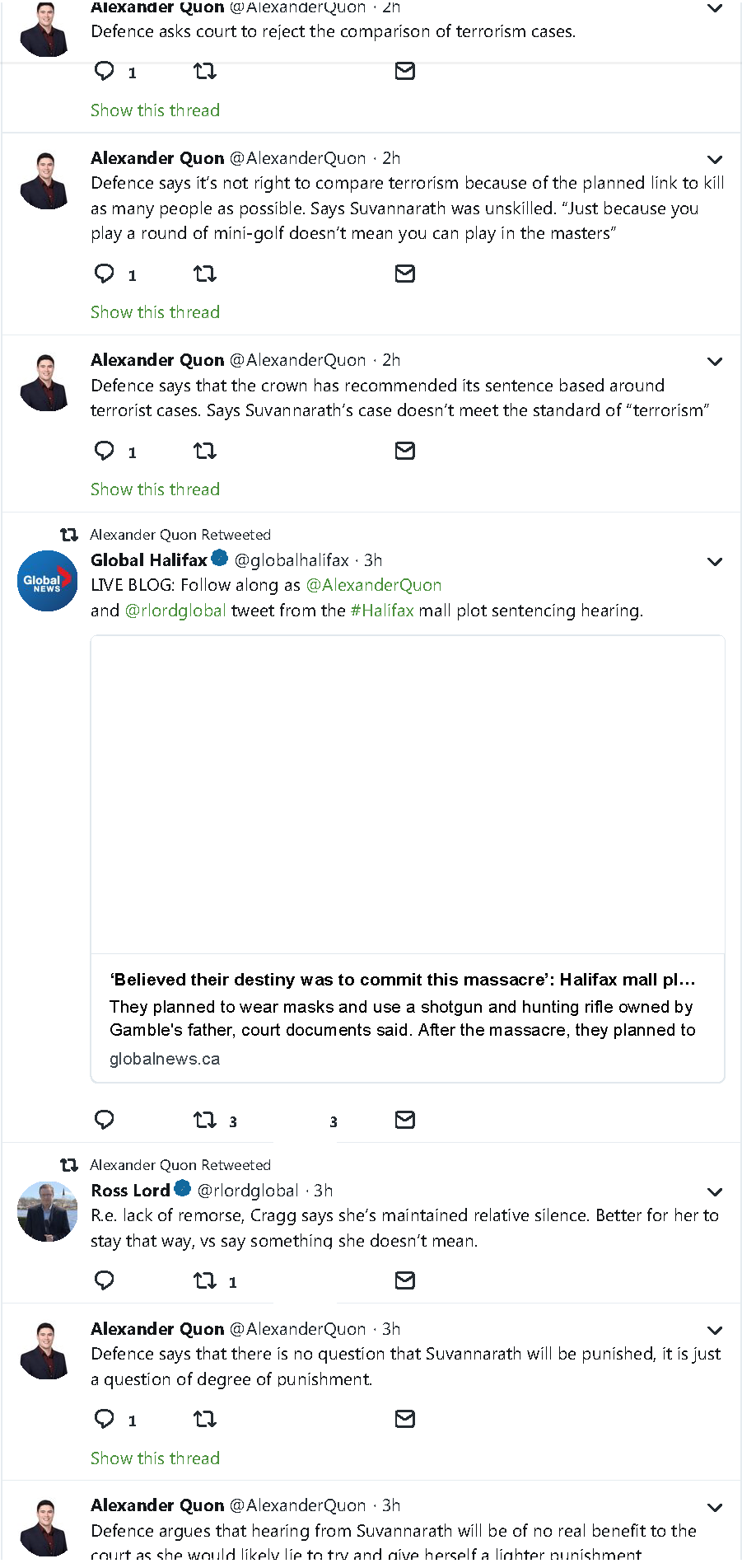Image resolution: width=742 pixels, height=1568 pixels.
Task: Open the @globalhalifax handle
Action: [x=292, y=560]
